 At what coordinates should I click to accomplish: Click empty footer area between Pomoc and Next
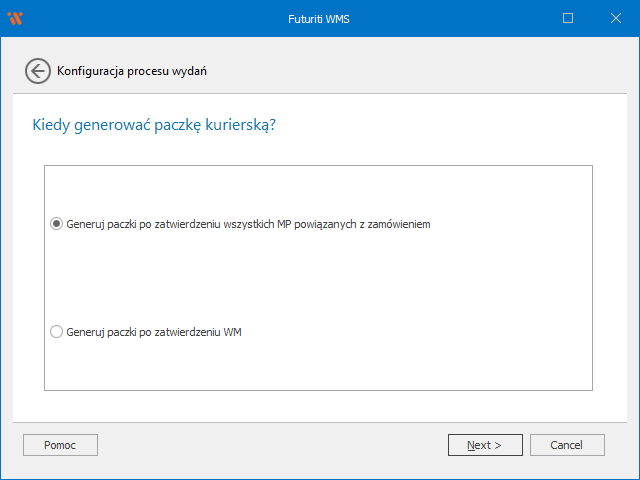[270, 445]
